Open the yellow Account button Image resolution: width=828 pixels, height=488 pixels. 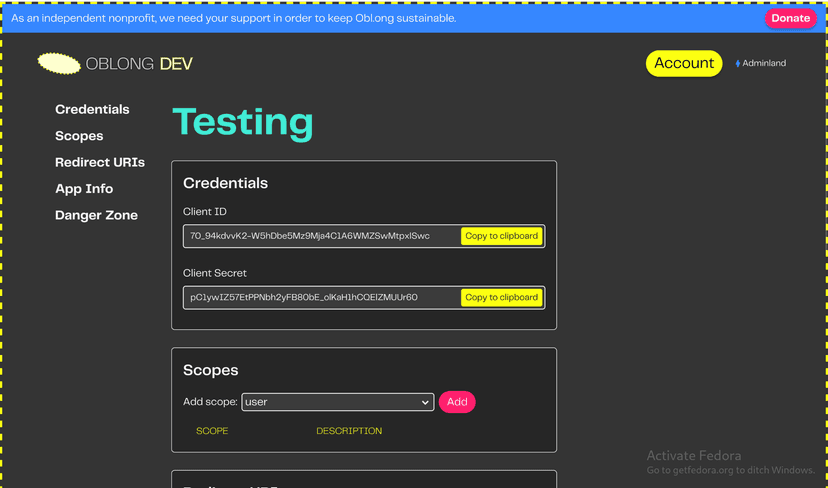683,63
